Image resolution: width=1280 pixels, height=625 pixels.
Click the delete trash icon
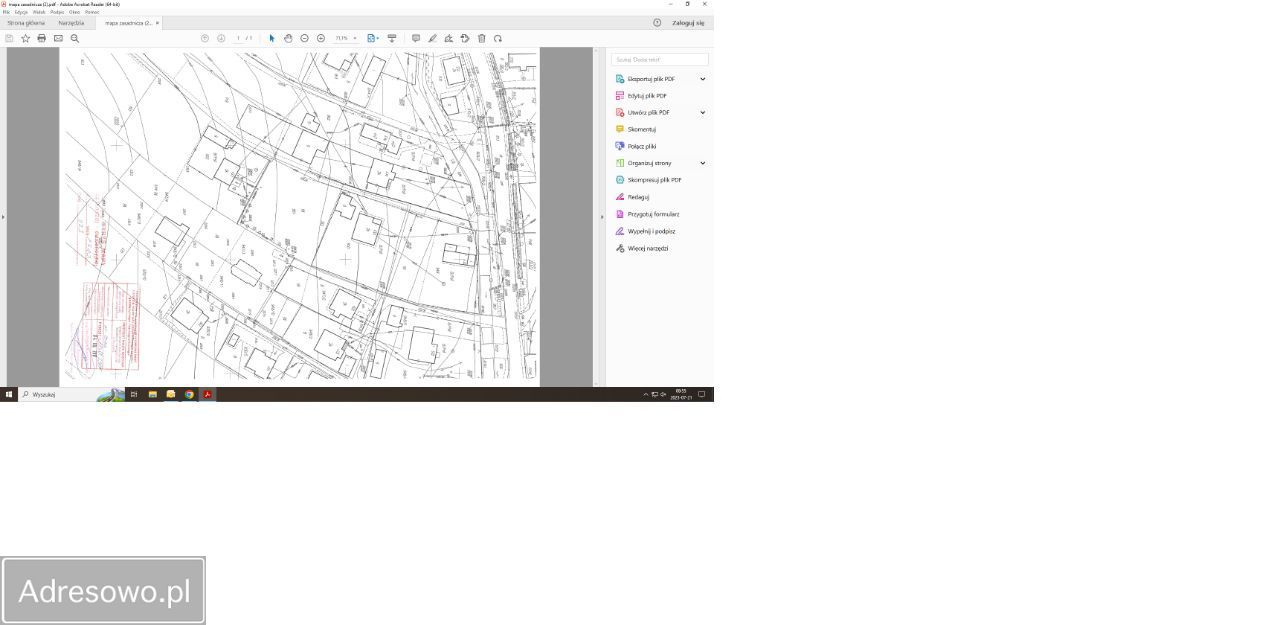(481, 38)
